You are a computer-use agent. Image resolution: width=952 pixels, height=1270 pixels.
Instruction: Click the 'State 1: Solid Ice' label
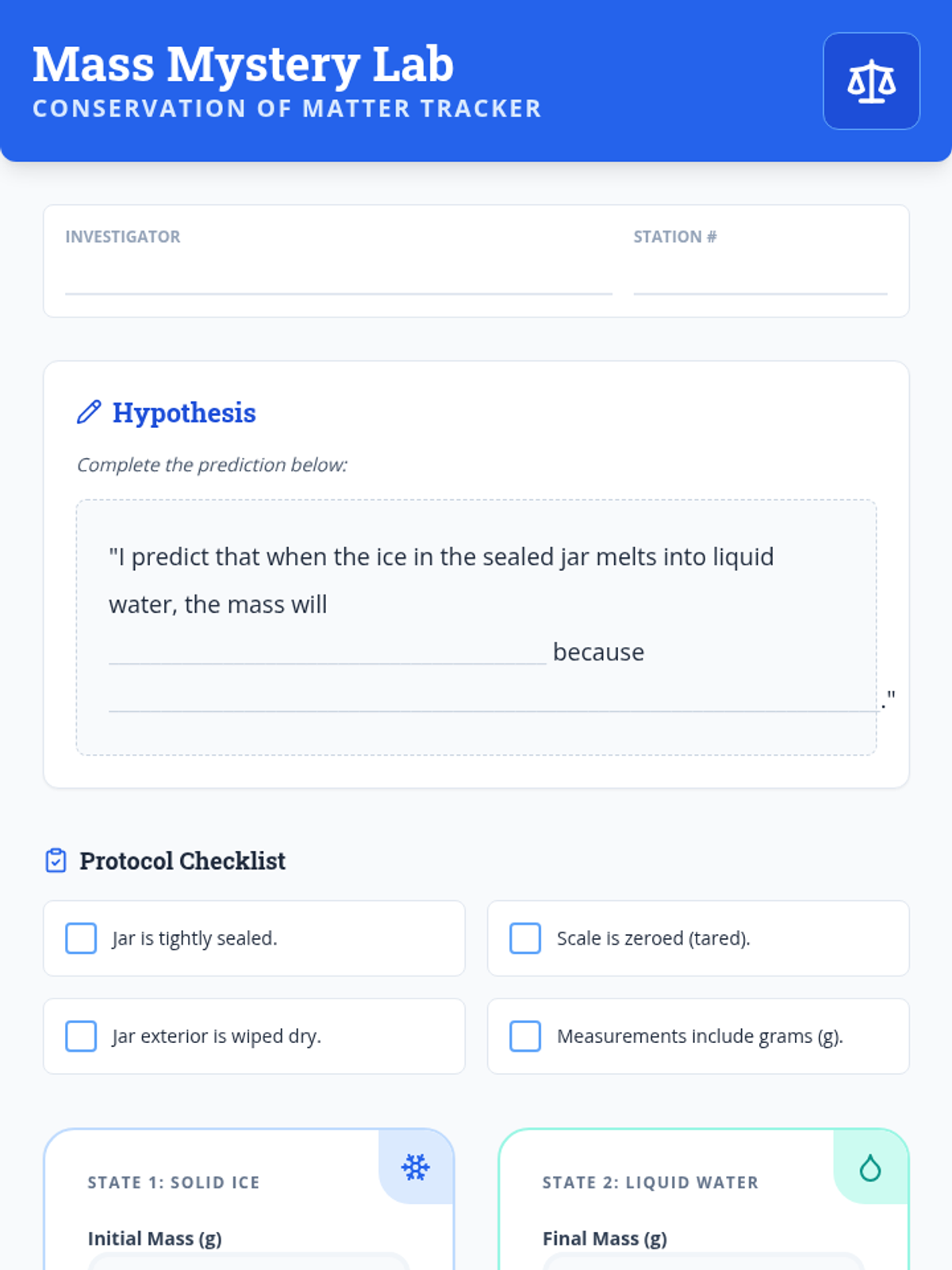click(174, 1182)
